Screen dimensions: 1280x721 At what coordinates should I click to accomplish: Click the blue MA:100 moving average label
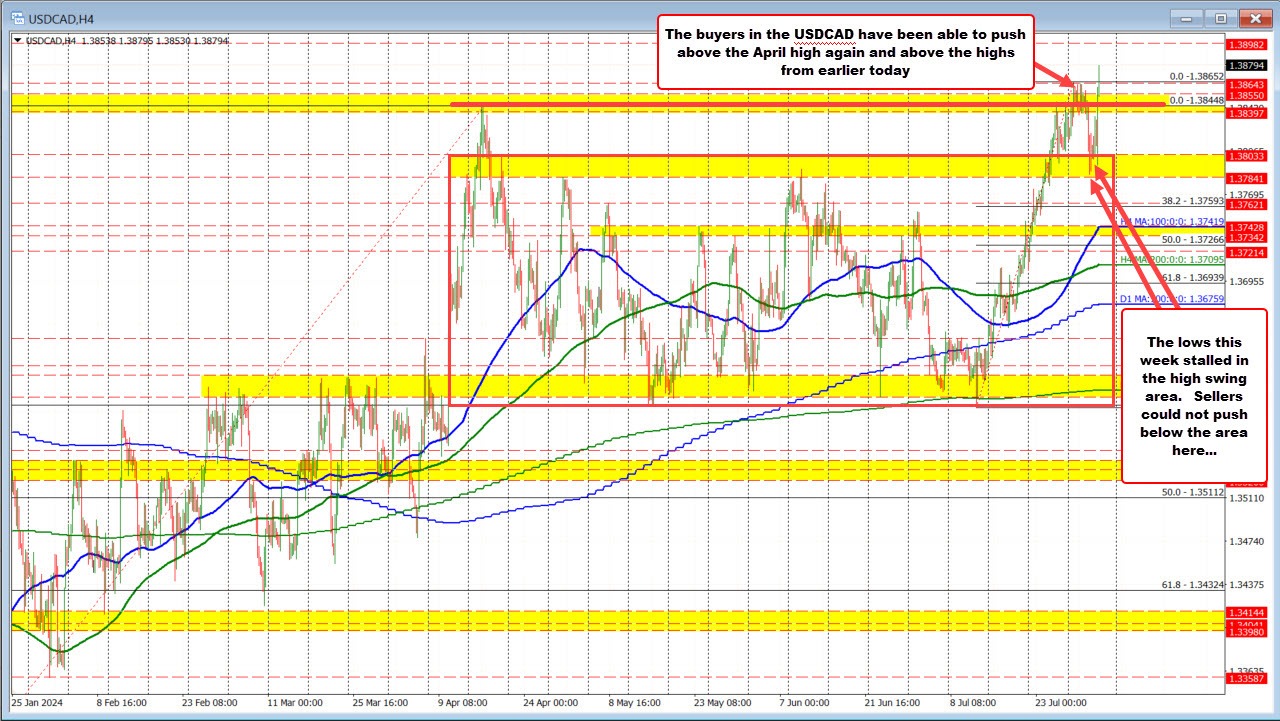(x=1174, y=221)
